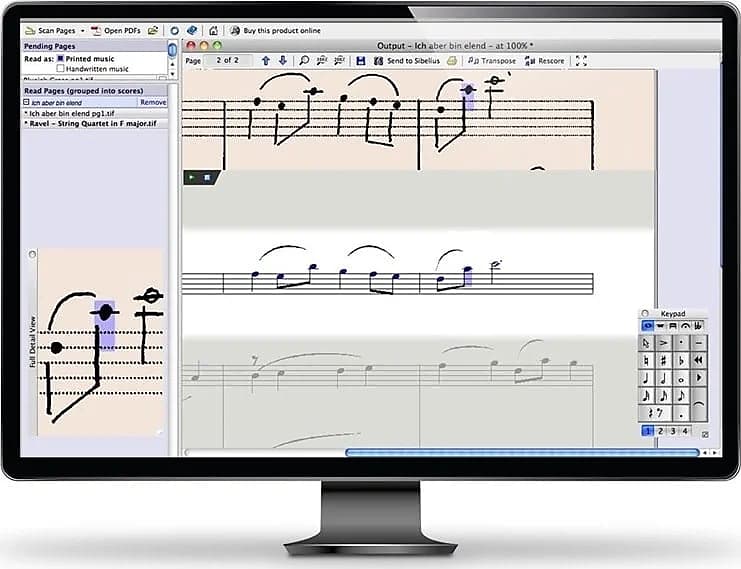This screenshot has width=741, height=569.
Task: Stop playback with the square stop button
Action: point(207,177)
